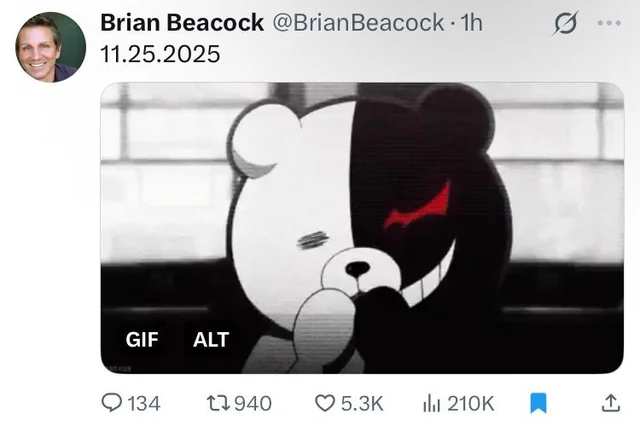640x425 pixels.
Task: Visit the @BrianBeacock handle link
Action: pos(358,22)
